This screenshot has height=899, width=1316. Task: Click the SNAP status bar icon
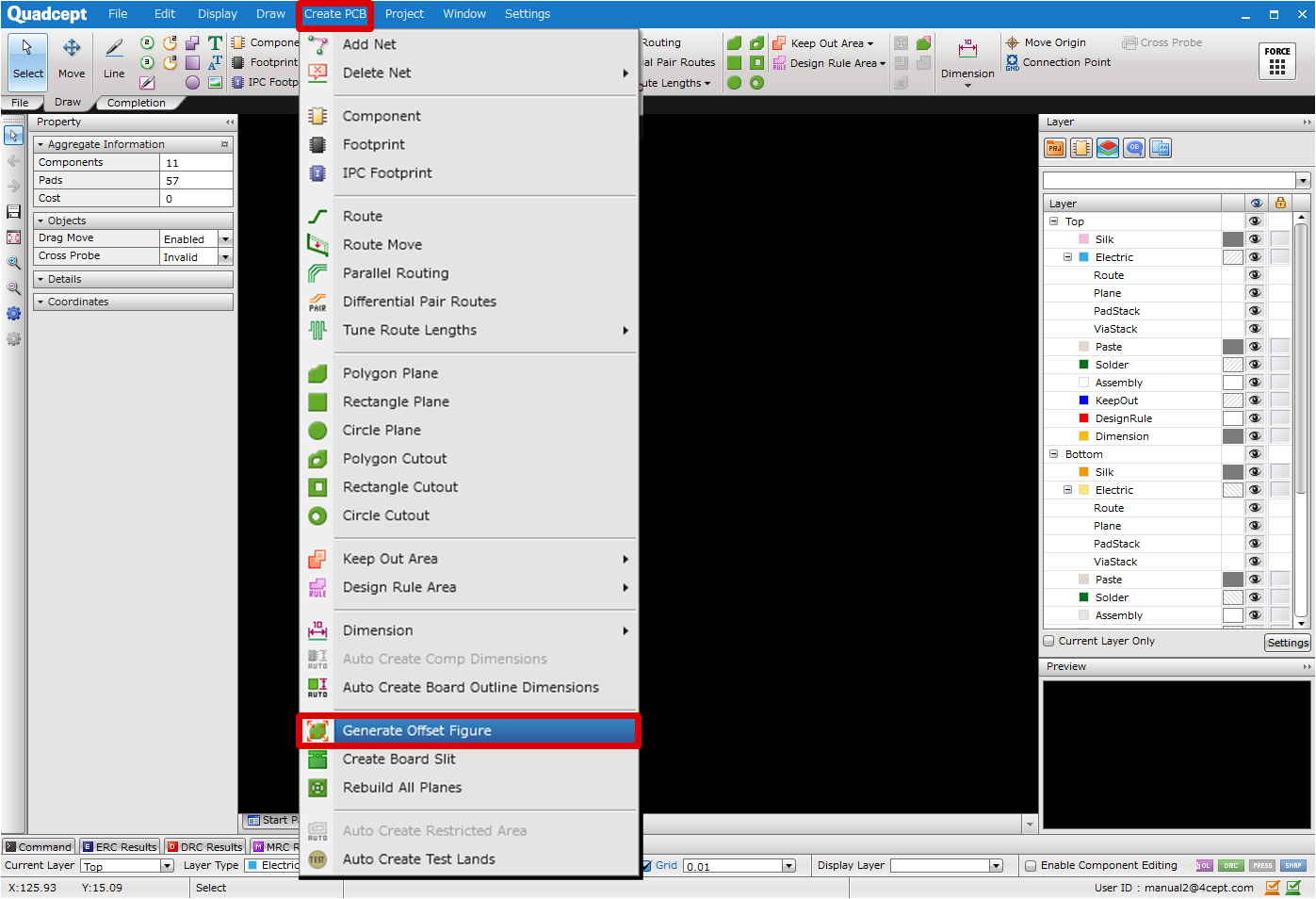1293,865
